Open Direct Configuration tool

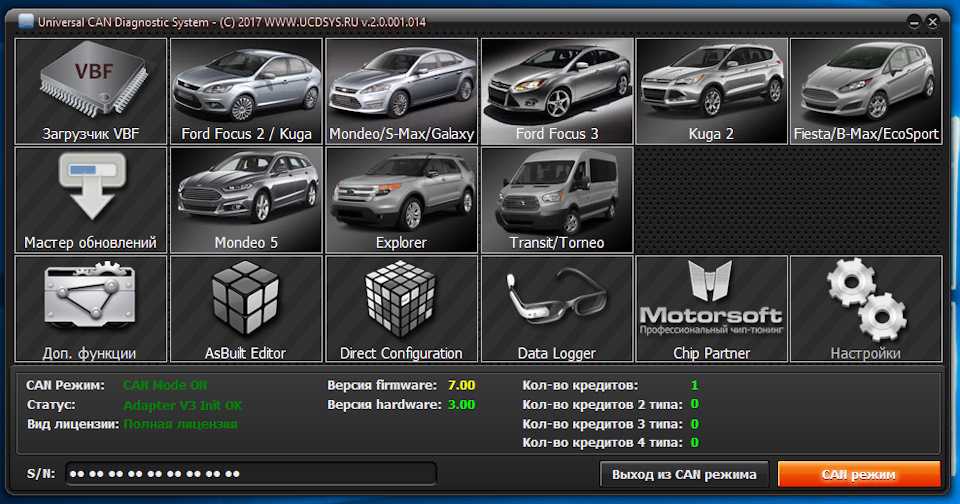click(x=402, y=309)
